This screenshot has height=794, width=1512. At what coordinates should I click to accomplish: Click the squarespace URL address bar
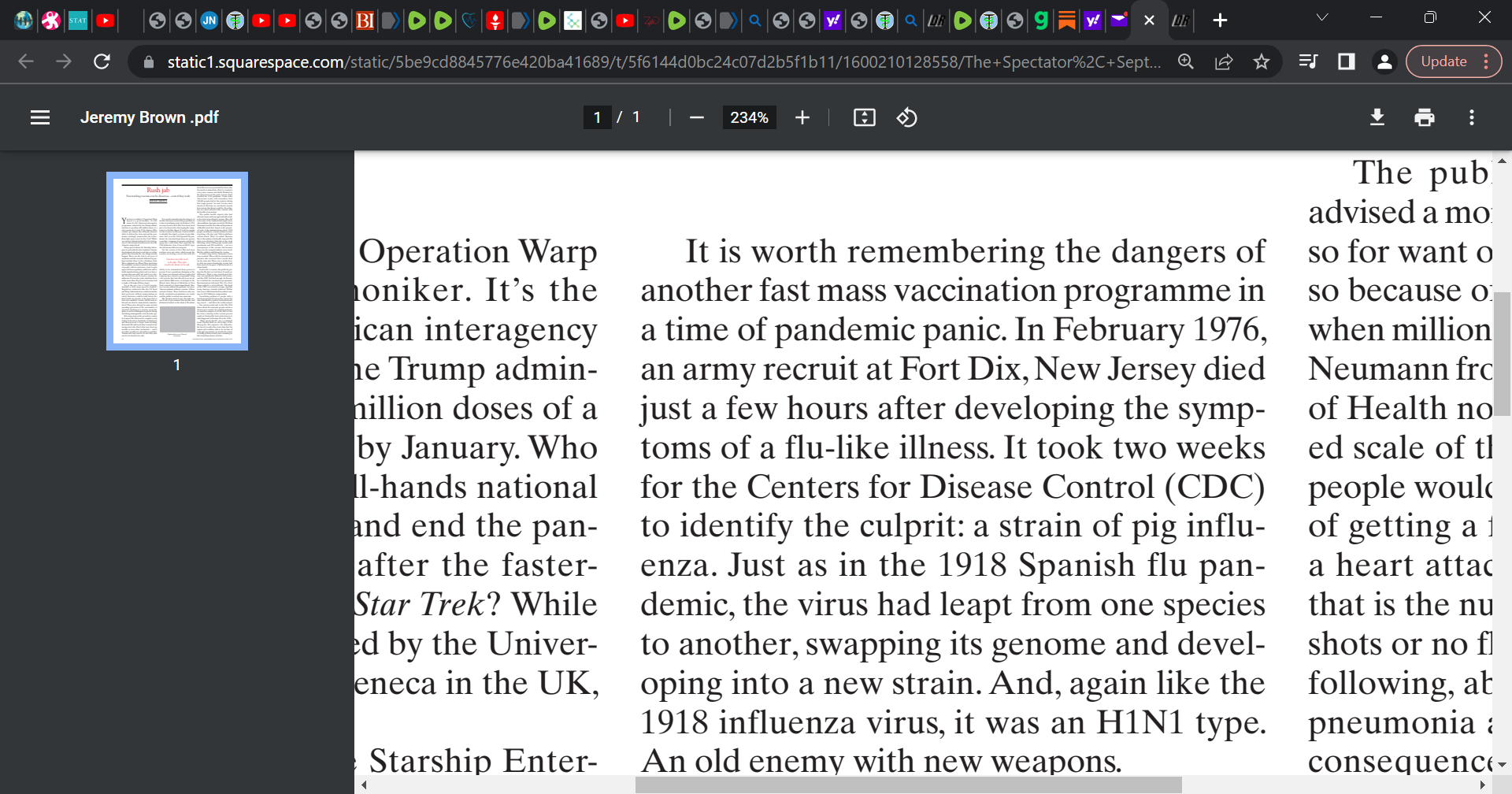point(664,61)
